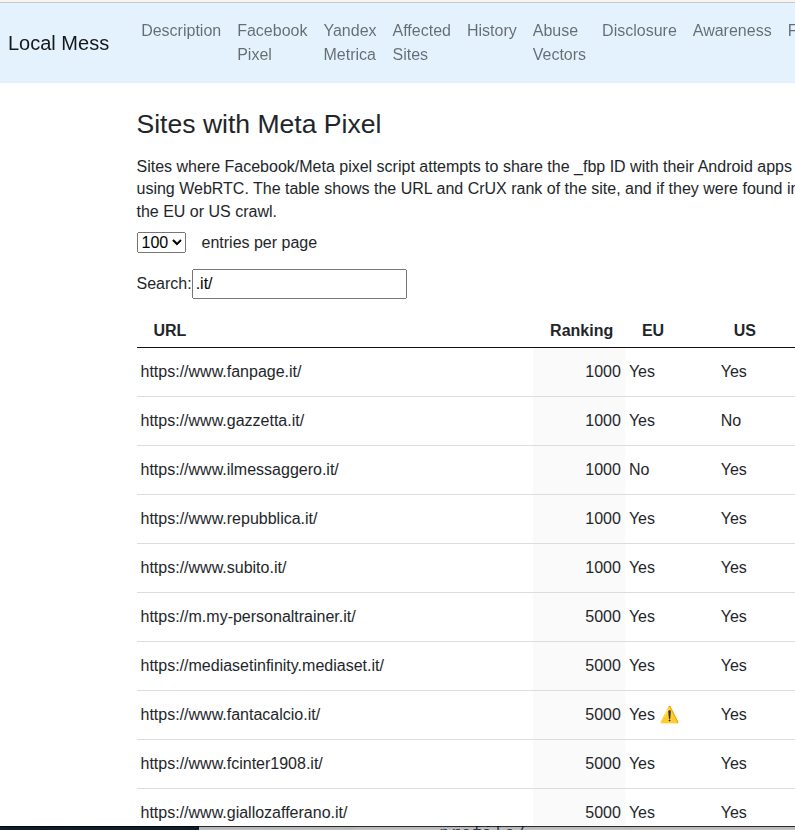Click the Search input field
Screen dimensions: 795x830
click(x=299, y=284)
